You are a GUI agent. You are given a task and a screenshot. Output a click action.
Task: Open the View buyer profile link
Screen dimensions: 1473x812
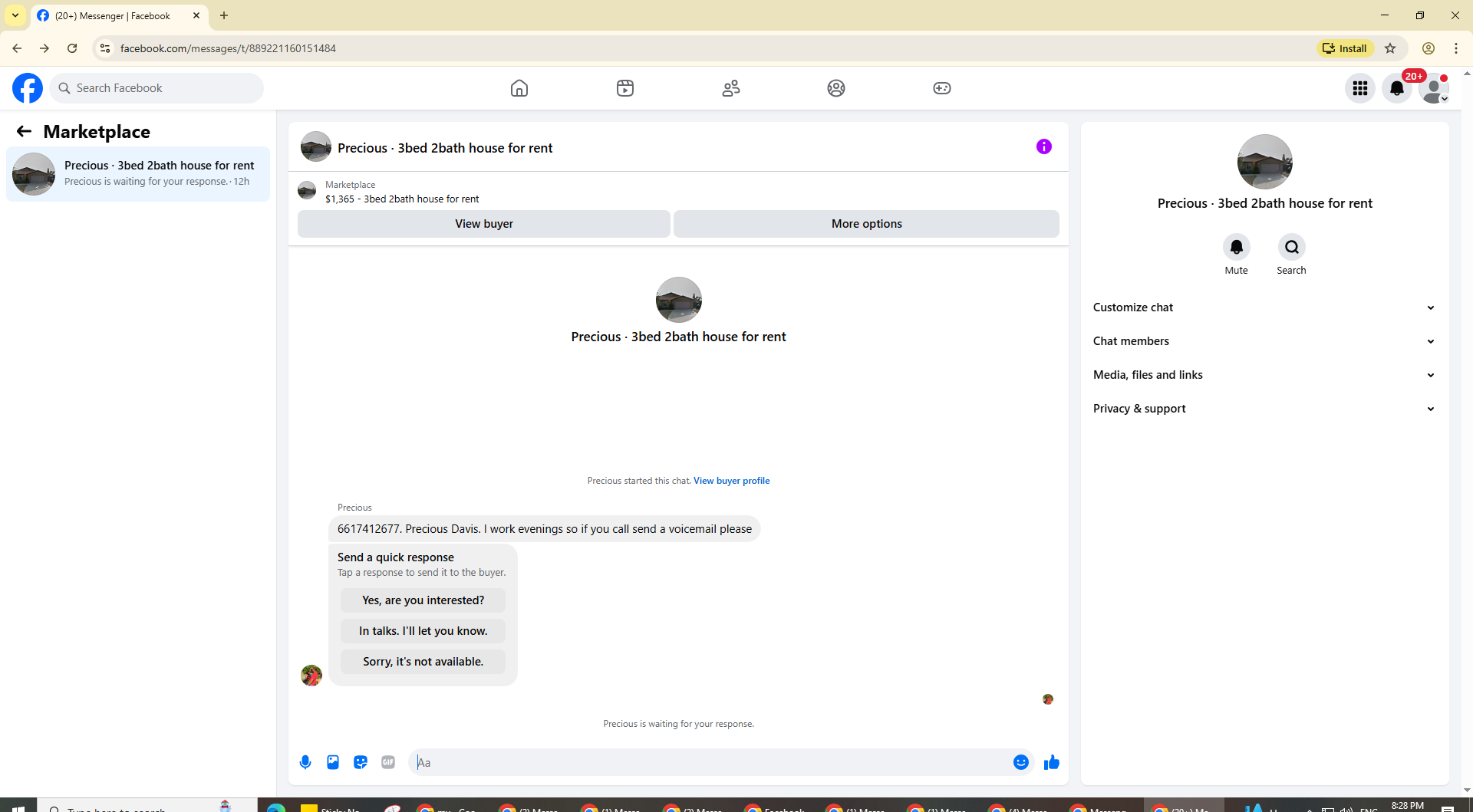point(732,481)
